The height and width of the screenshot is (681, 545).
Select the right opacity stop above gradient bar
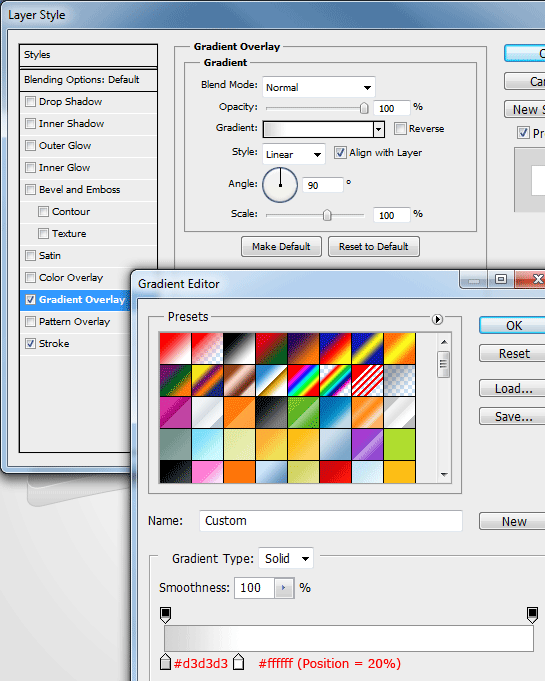click(x=532, y=615)
